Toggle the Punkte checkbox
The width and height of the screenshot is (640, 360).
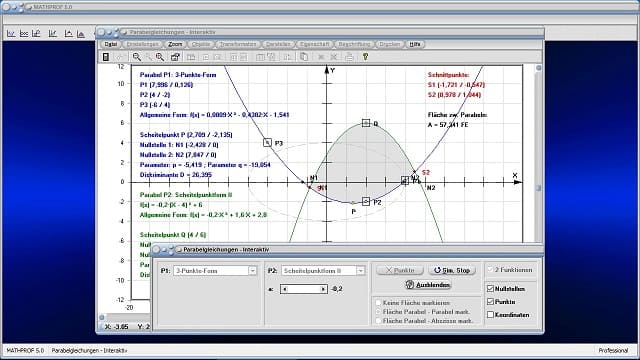(491, 302)
